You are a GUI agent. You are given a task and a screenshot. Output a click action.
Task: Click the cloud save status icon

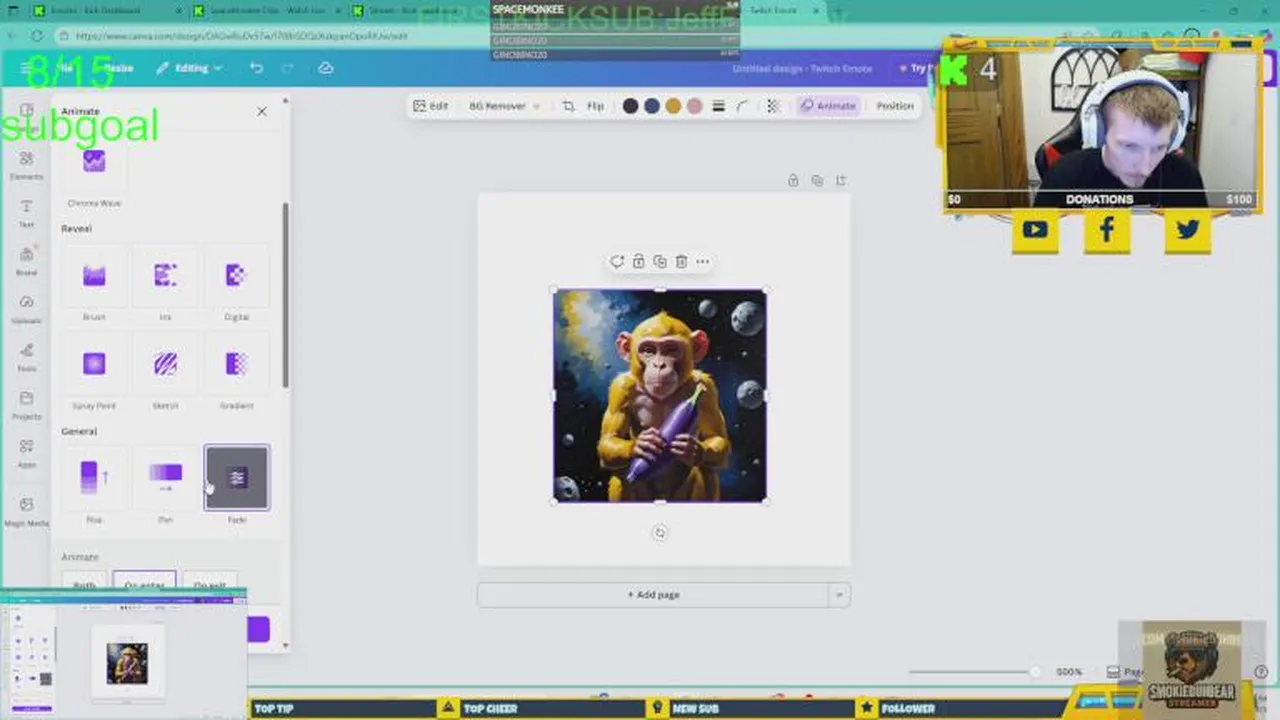click(325, 68)
